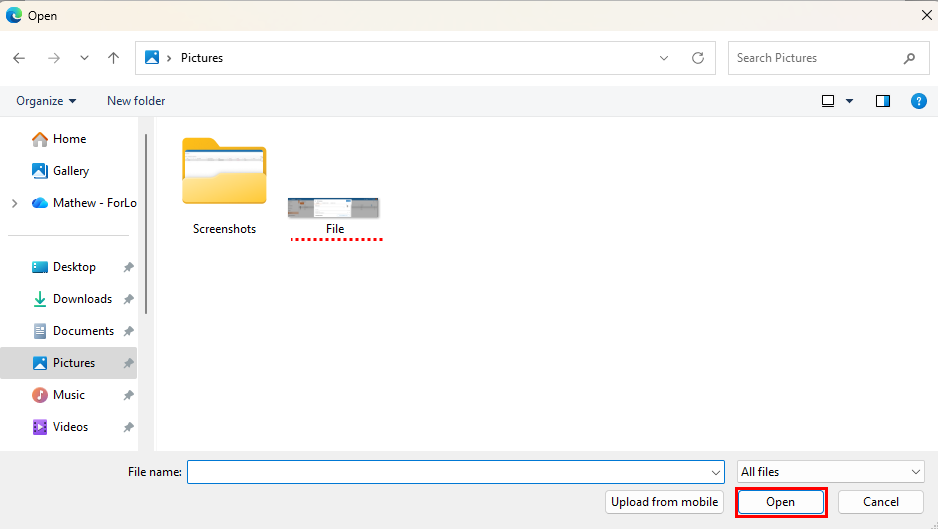Expand the Mathew OneDrive tree node

coord(14,203)
